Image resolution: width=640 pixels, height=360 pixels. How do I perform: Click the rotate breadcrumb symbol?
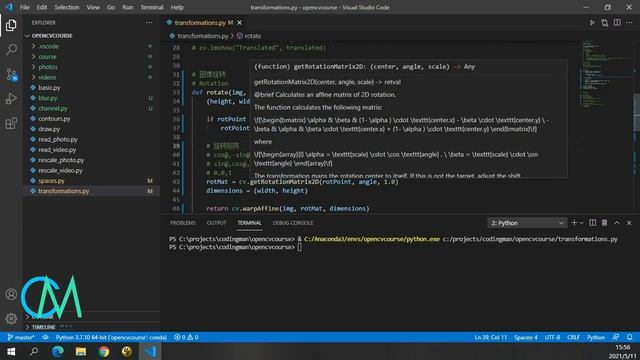(249, 36)
